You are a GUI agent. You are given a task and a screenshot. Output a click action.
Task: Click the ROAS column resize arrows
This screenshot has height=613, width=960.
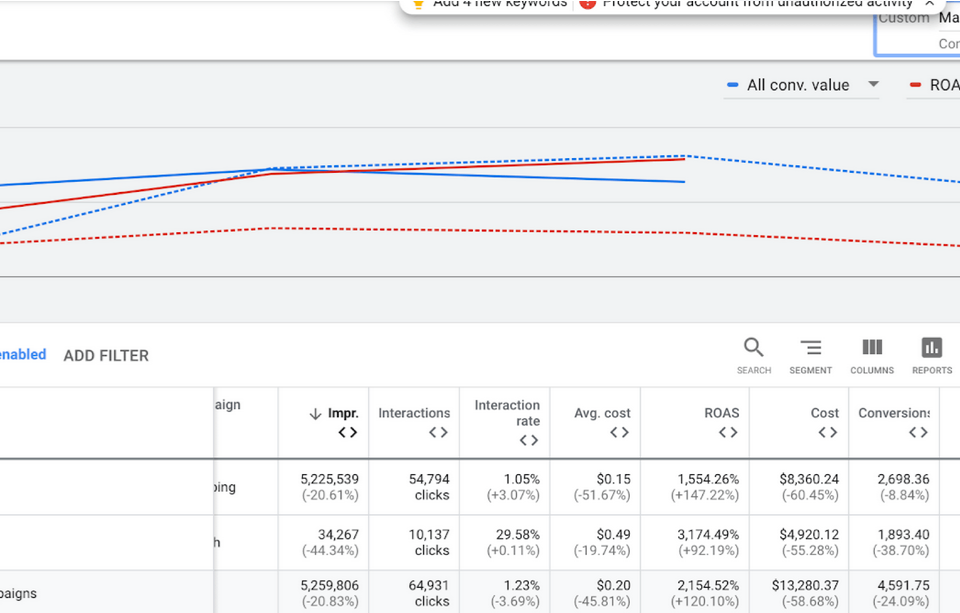pos(728,432)
